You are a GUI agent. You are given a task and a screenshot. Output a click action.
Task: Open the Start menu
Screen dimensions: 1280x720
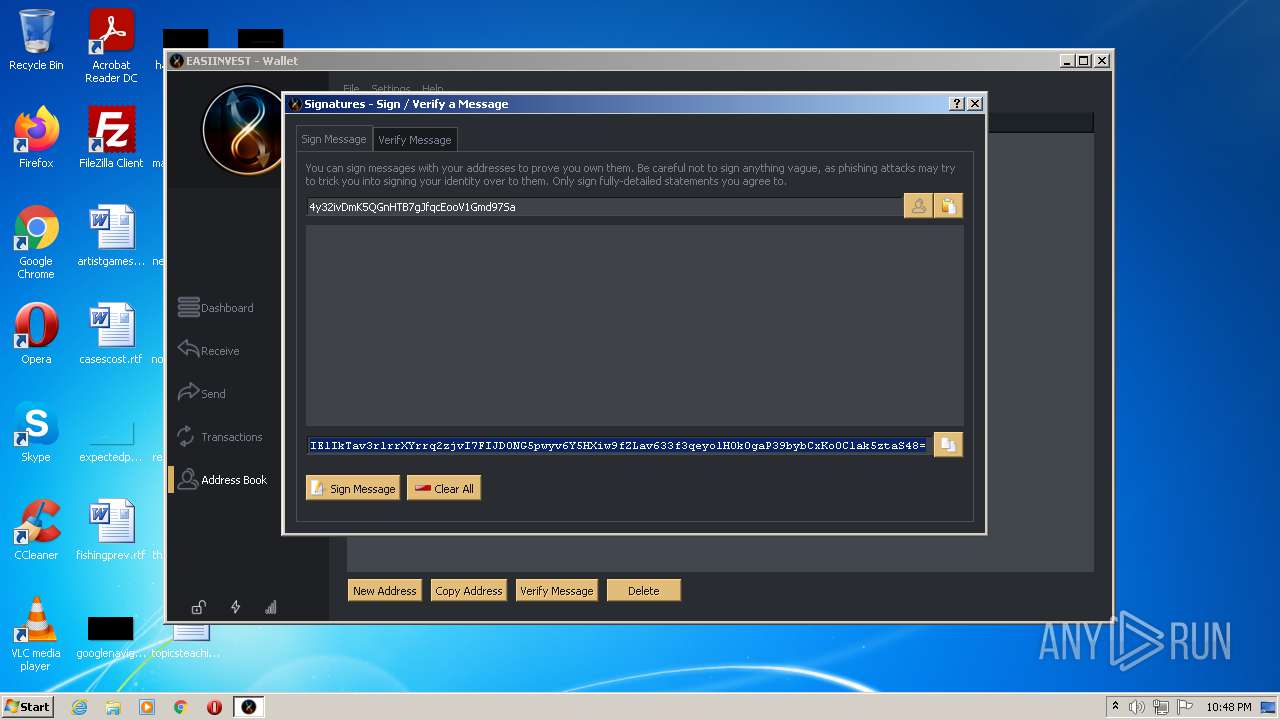coord(28,707)
